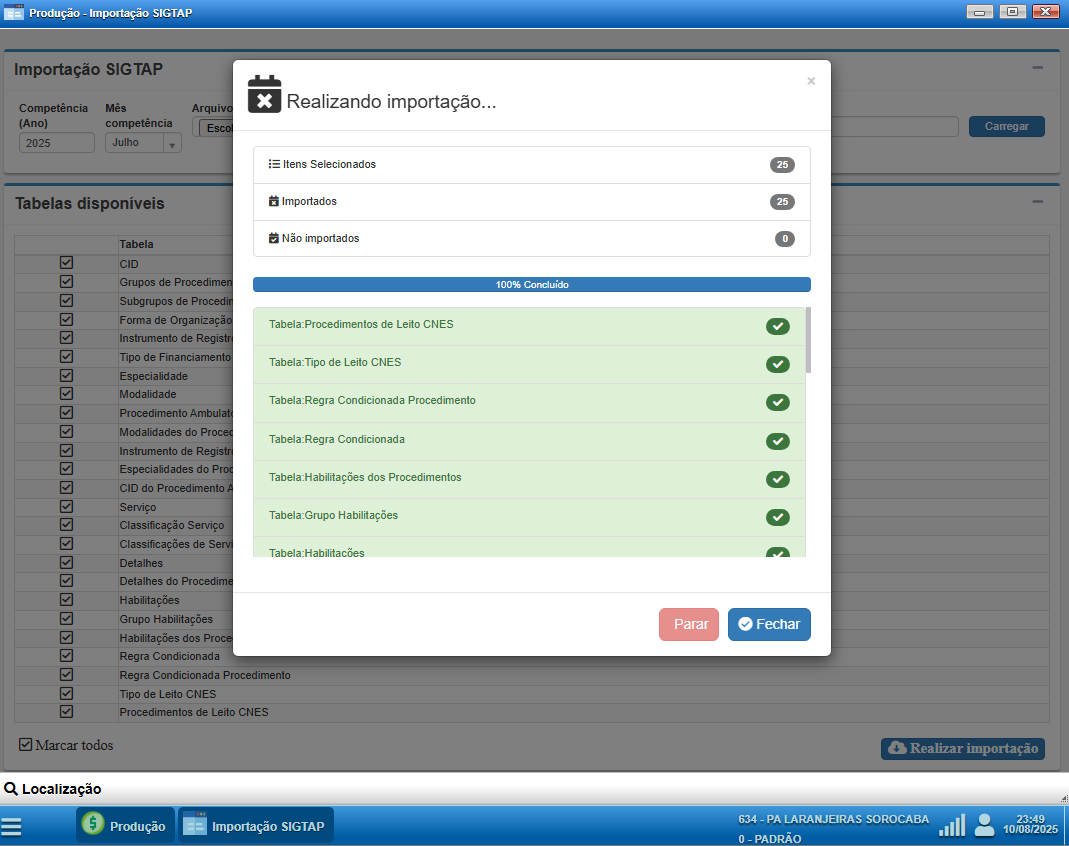
Task: Toggle the Marcar todos checkbox
Action: [26, 745]
